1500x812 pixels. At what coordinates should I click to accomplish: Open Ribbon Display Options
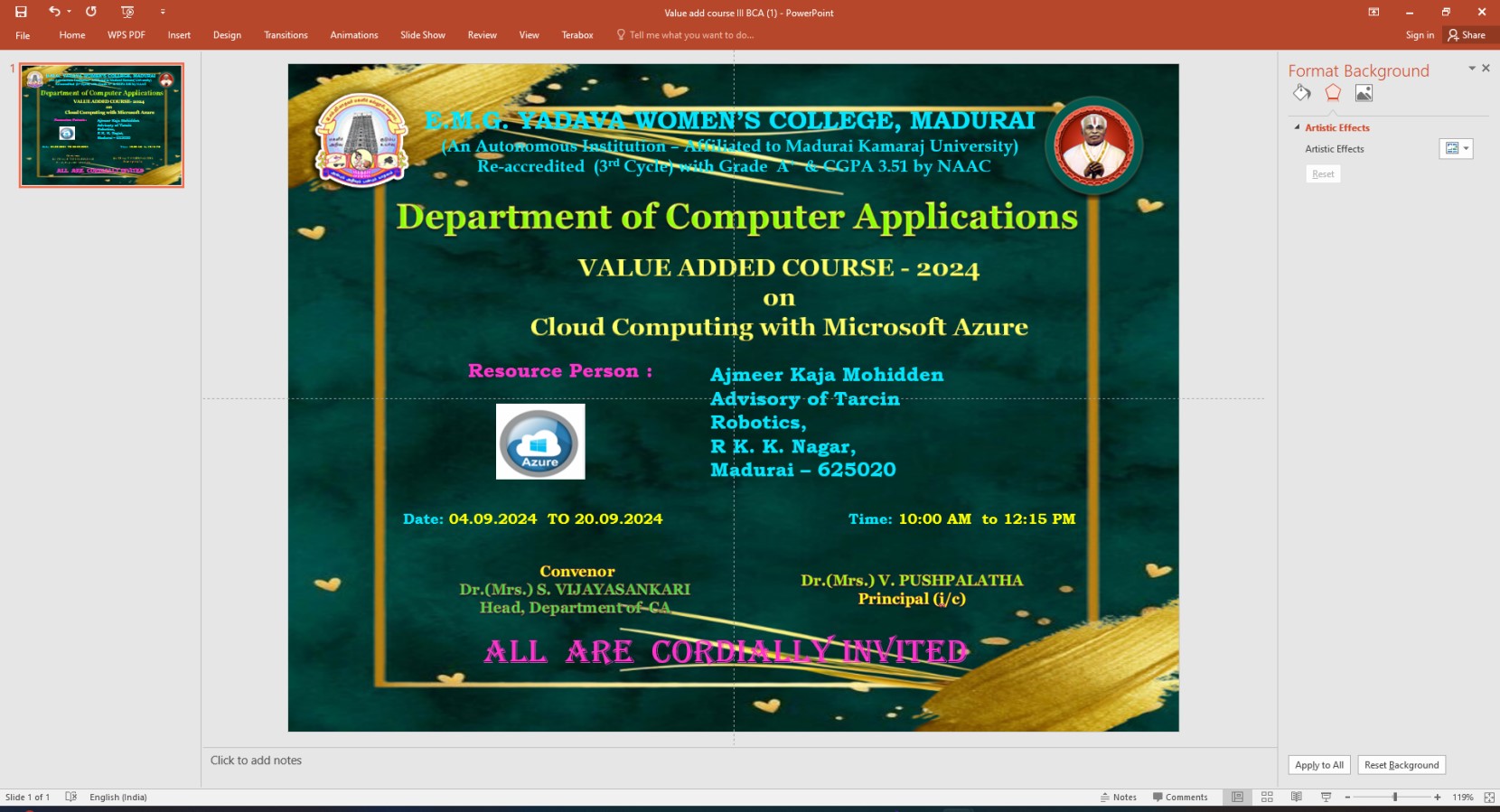tap(1373, 12)
